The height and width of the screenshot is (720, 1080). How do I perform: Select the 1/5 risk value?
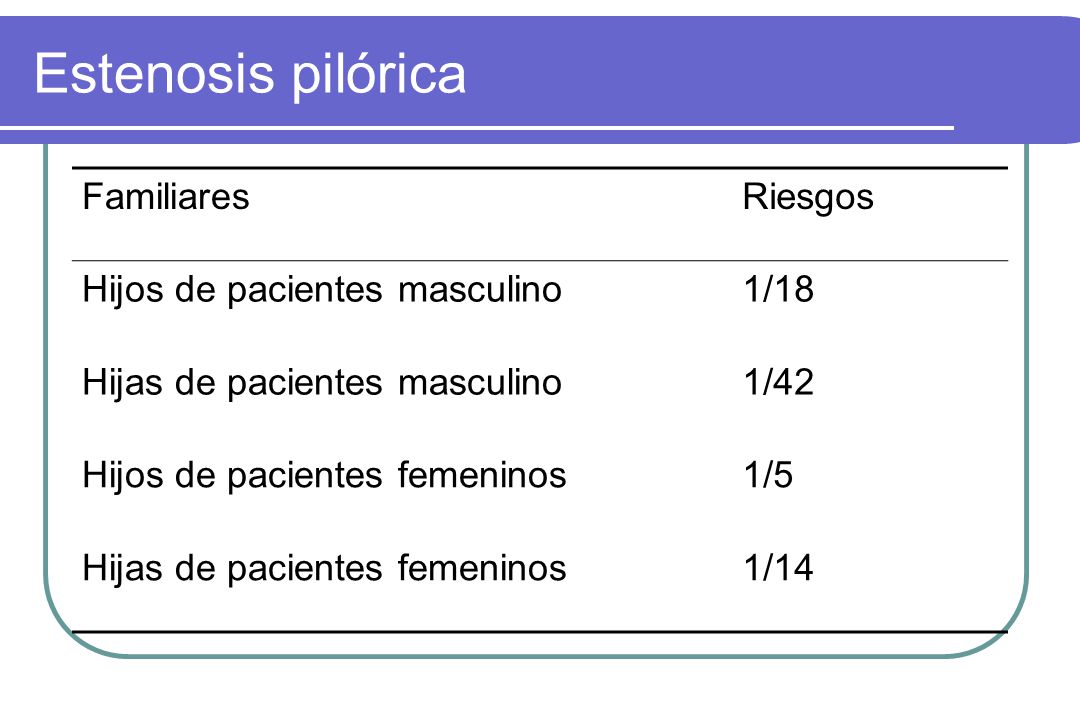coord(768,475)
